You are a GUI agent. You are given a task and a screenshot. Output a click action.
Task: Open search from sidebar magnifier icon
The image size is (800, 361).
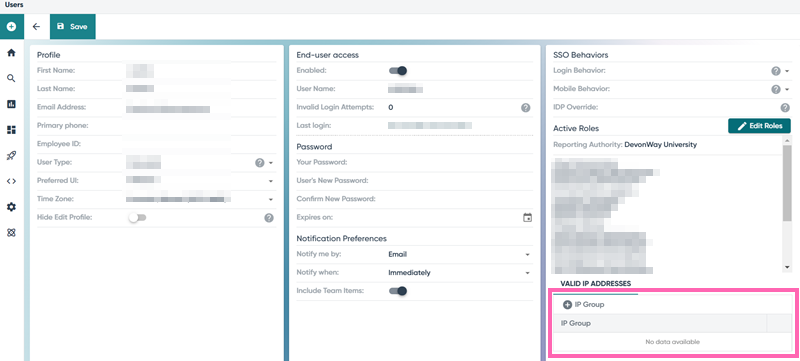point(11,79)
